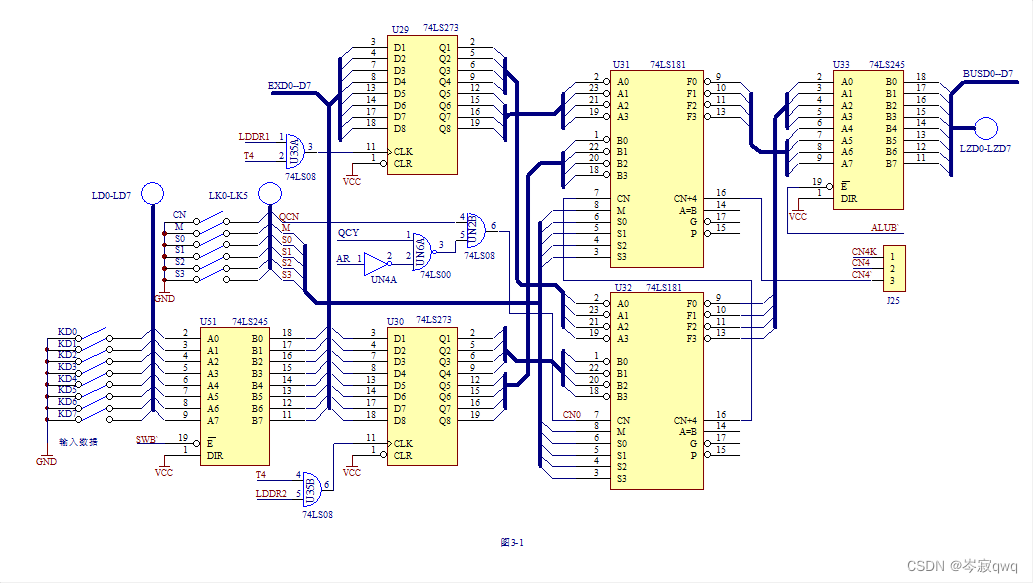Click the 输入数据 caption
The width and height of the screenshot is (1033, 583).
point(78,441)
